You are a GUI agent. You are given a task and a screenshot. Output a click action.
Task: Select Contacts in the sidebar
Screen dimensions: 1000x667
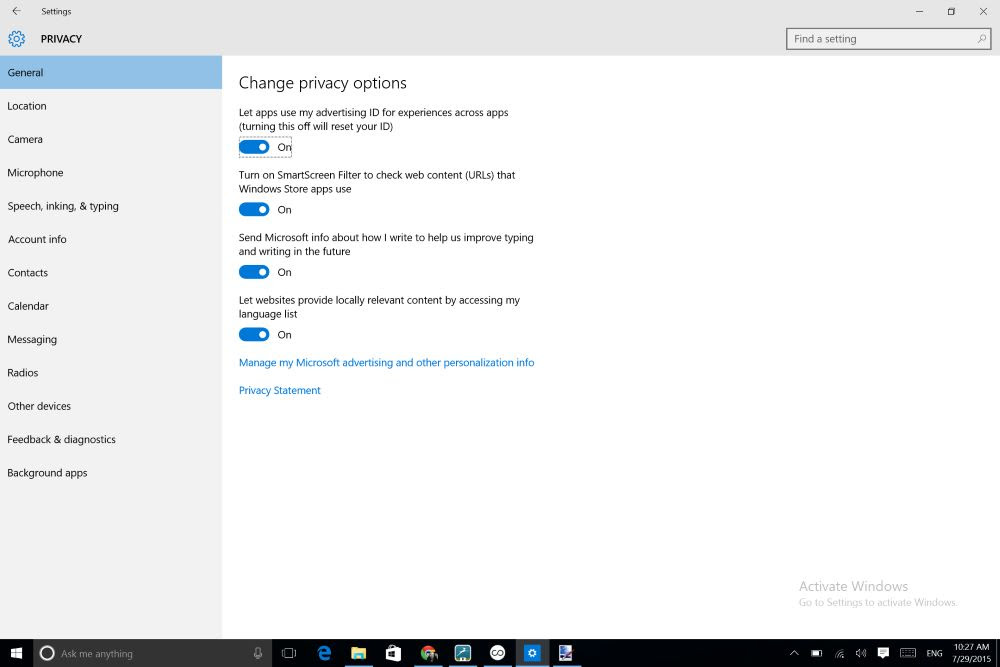click(111, 272)
